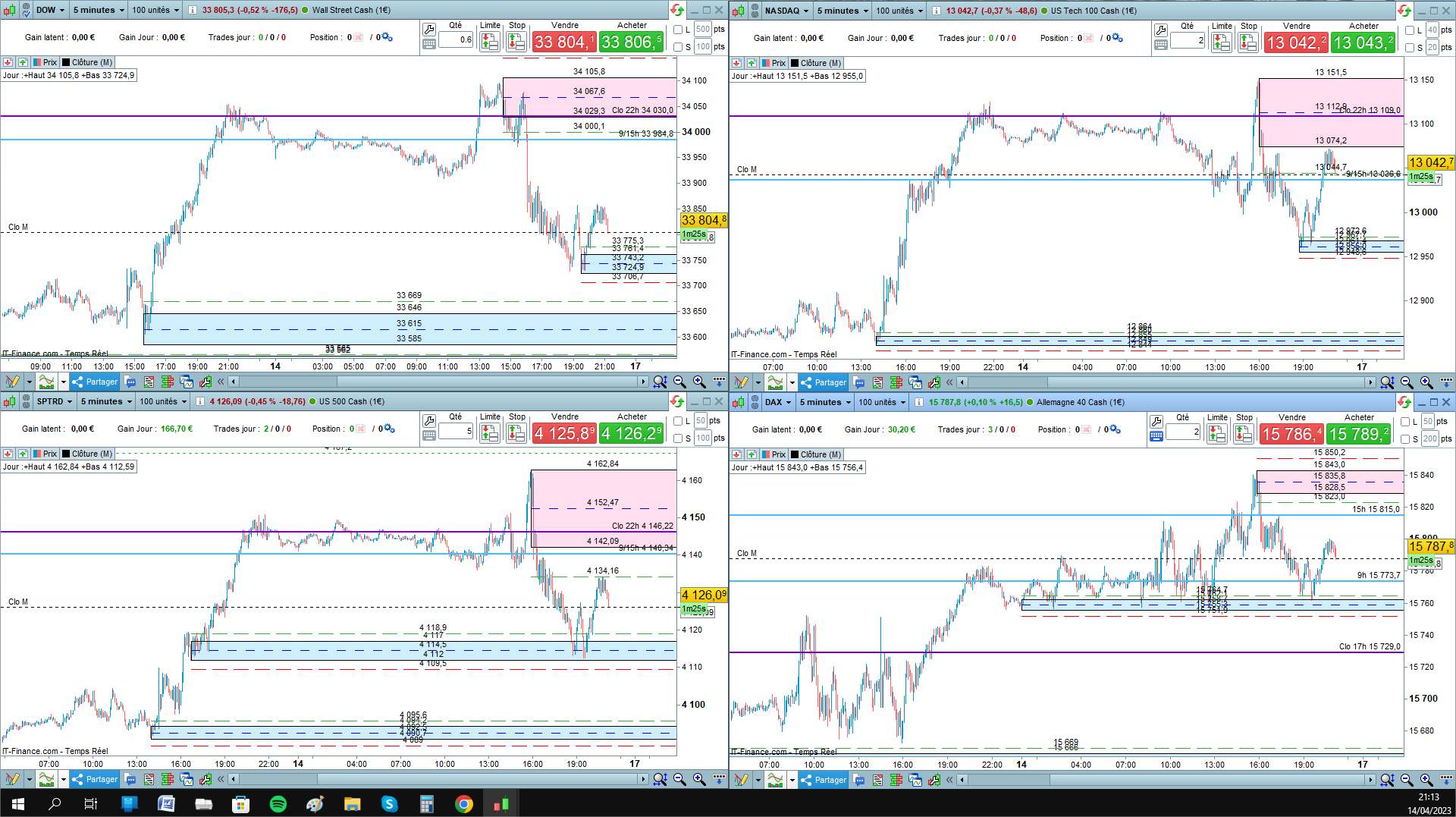This screenshot has height=817, width=1456.
Task: Click the drawing pencil tool on NASDAQ chart
Action: pos(741,382)
